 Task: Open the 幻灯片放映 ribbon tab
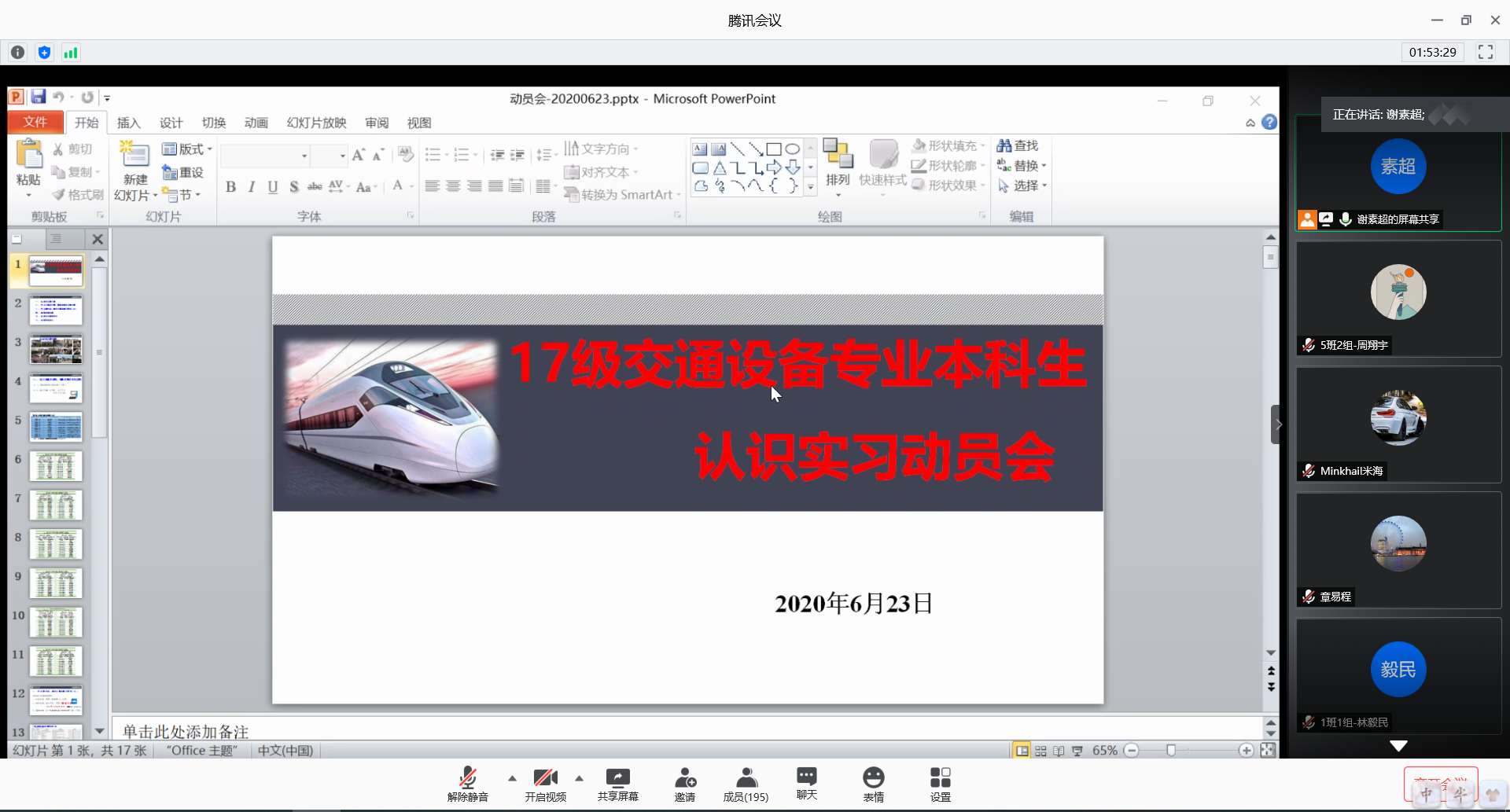(x=316, y=123)
